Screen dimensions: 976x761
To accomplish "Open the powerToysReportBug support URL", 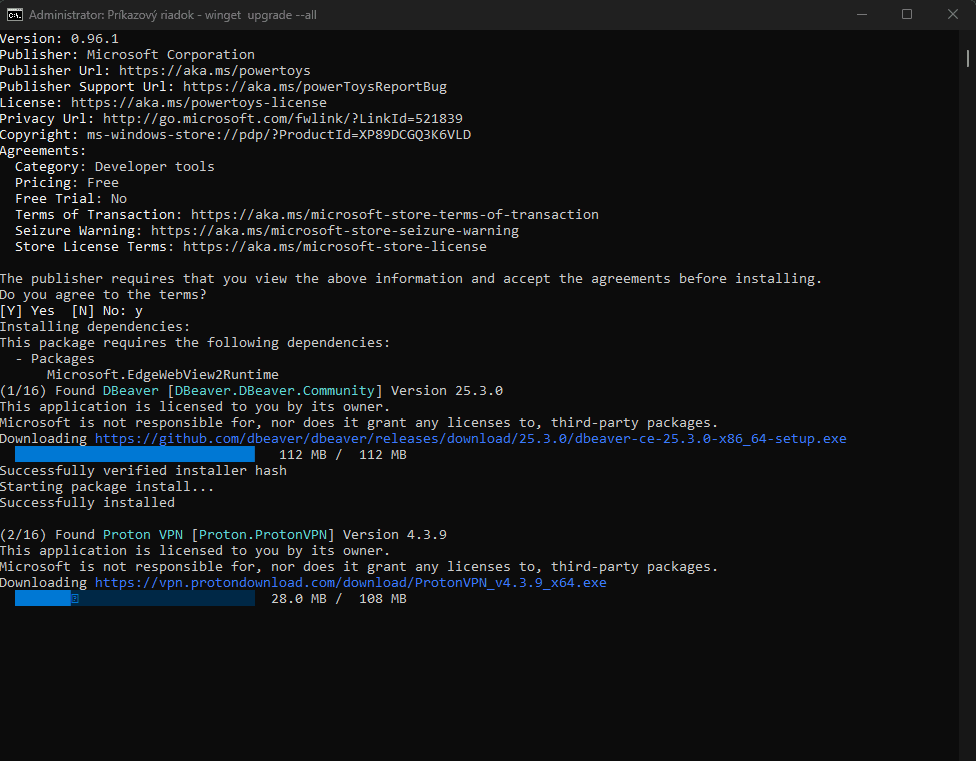I will click(x=314, y=87).
